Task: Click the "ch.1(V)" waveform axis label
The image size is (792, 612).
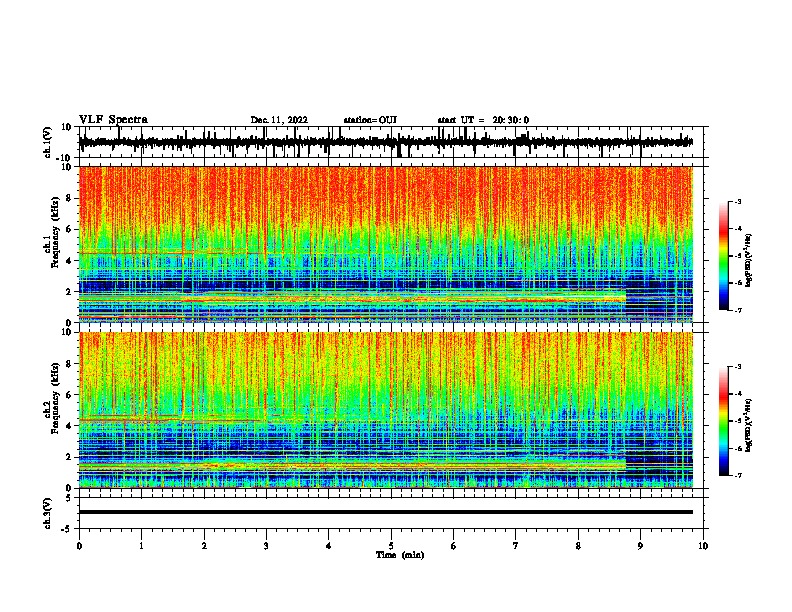Action: (48, 142)
